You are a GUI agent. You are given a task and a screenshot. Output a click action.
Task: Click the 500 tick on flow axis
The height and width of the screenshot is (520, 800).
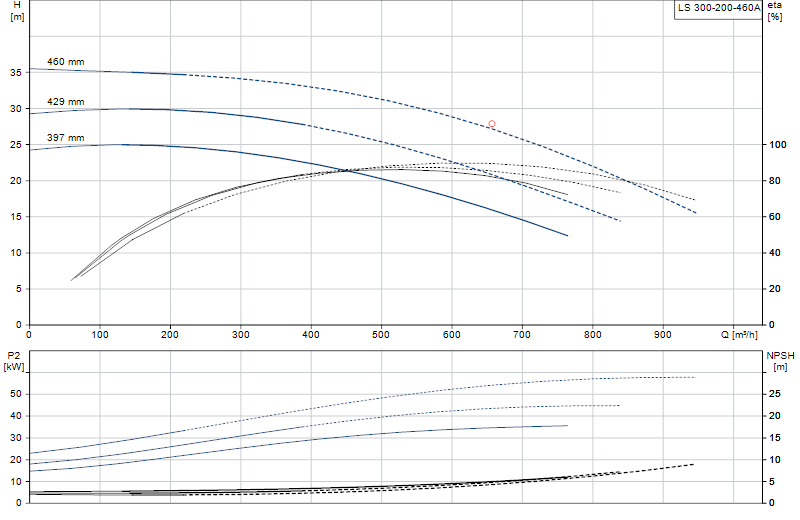[x=381, y=335]
